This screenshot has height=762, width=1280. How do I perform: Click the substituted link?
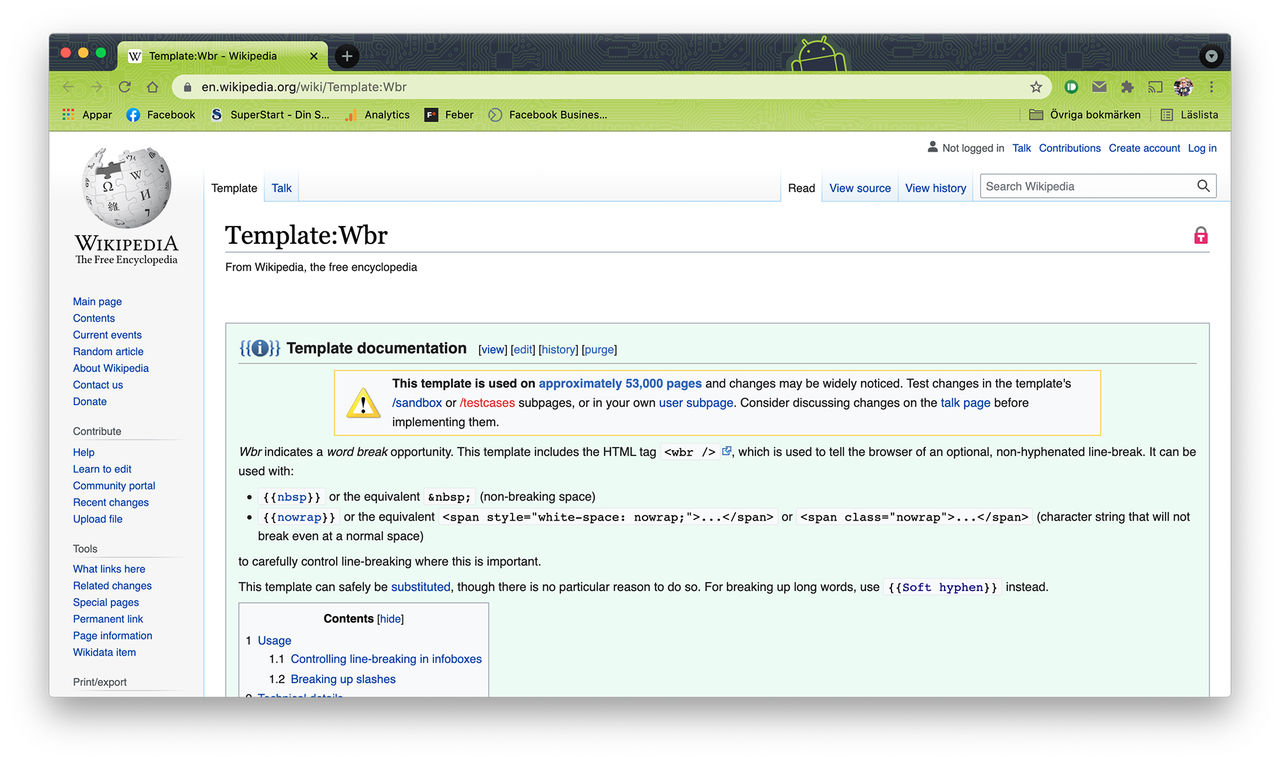click(x=421, y=588)
